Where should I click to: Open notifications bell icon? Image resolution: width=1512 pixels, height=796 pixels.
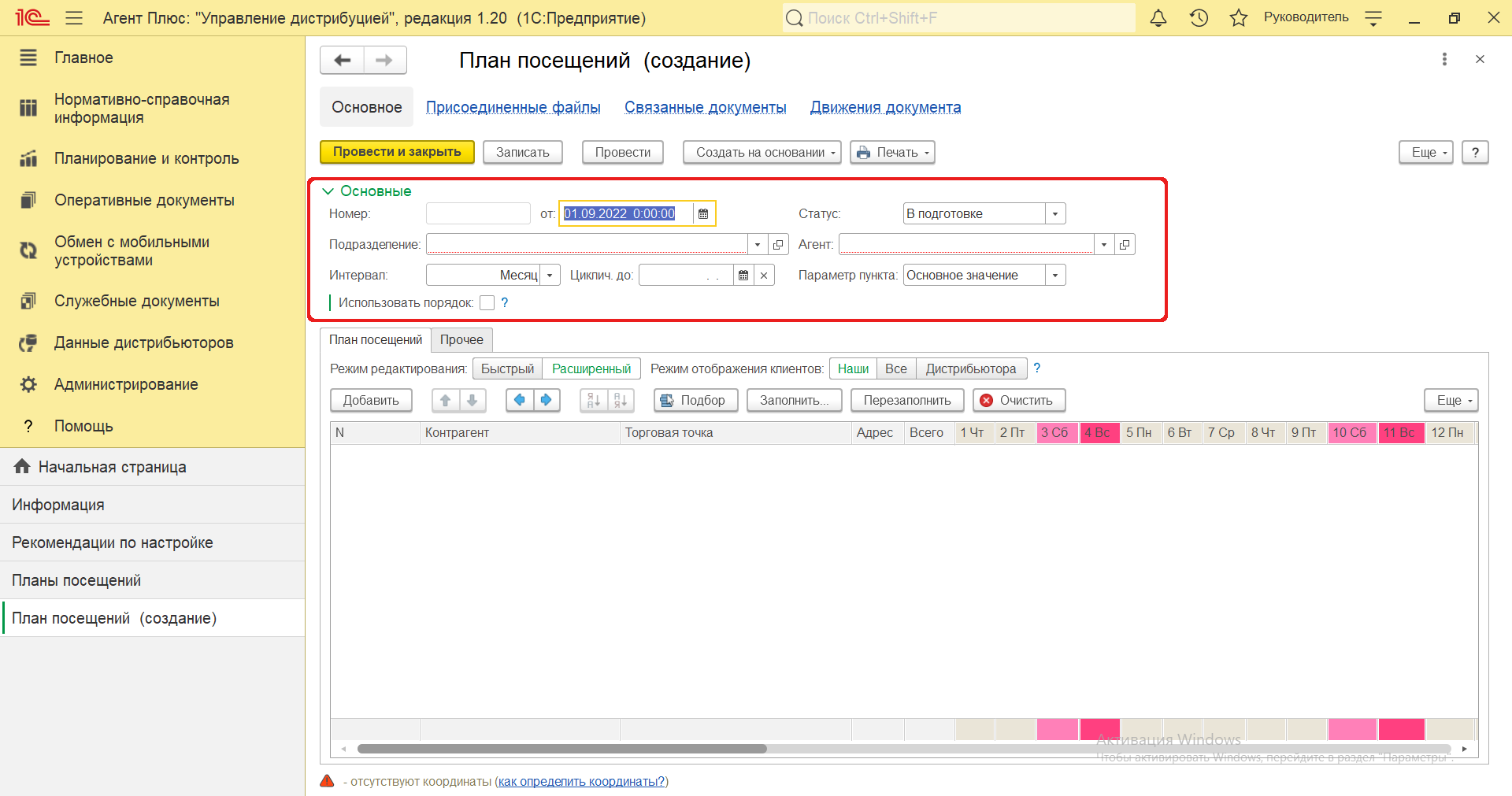tap(1158, 17)
